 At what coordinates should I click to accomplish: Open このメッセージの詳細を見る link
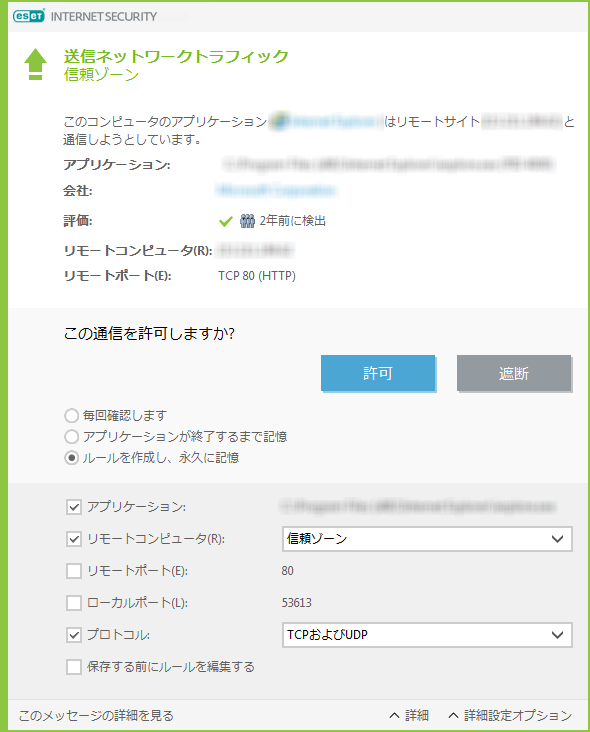coord(96,715)
